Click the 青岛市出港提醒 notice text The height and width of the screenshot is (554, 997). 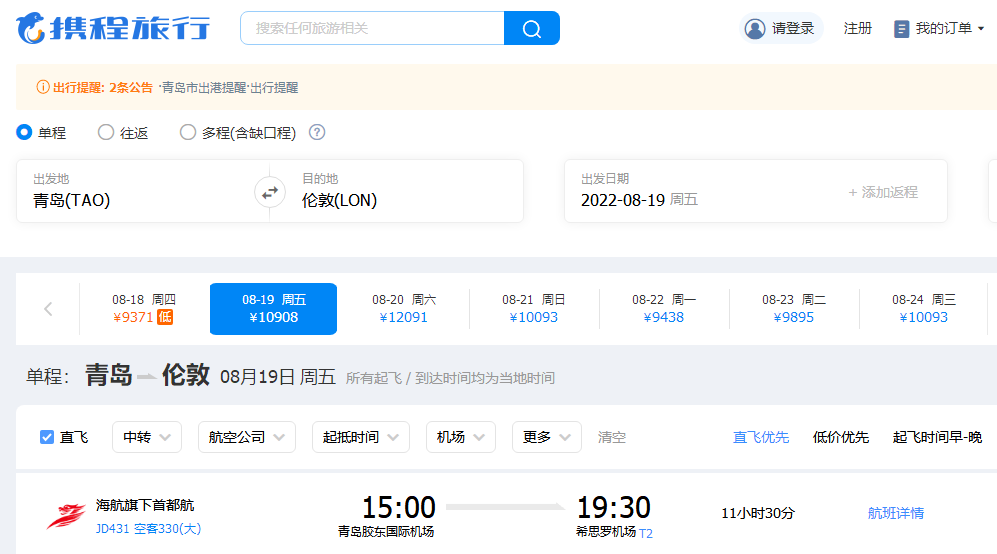[x=204, y=88]
